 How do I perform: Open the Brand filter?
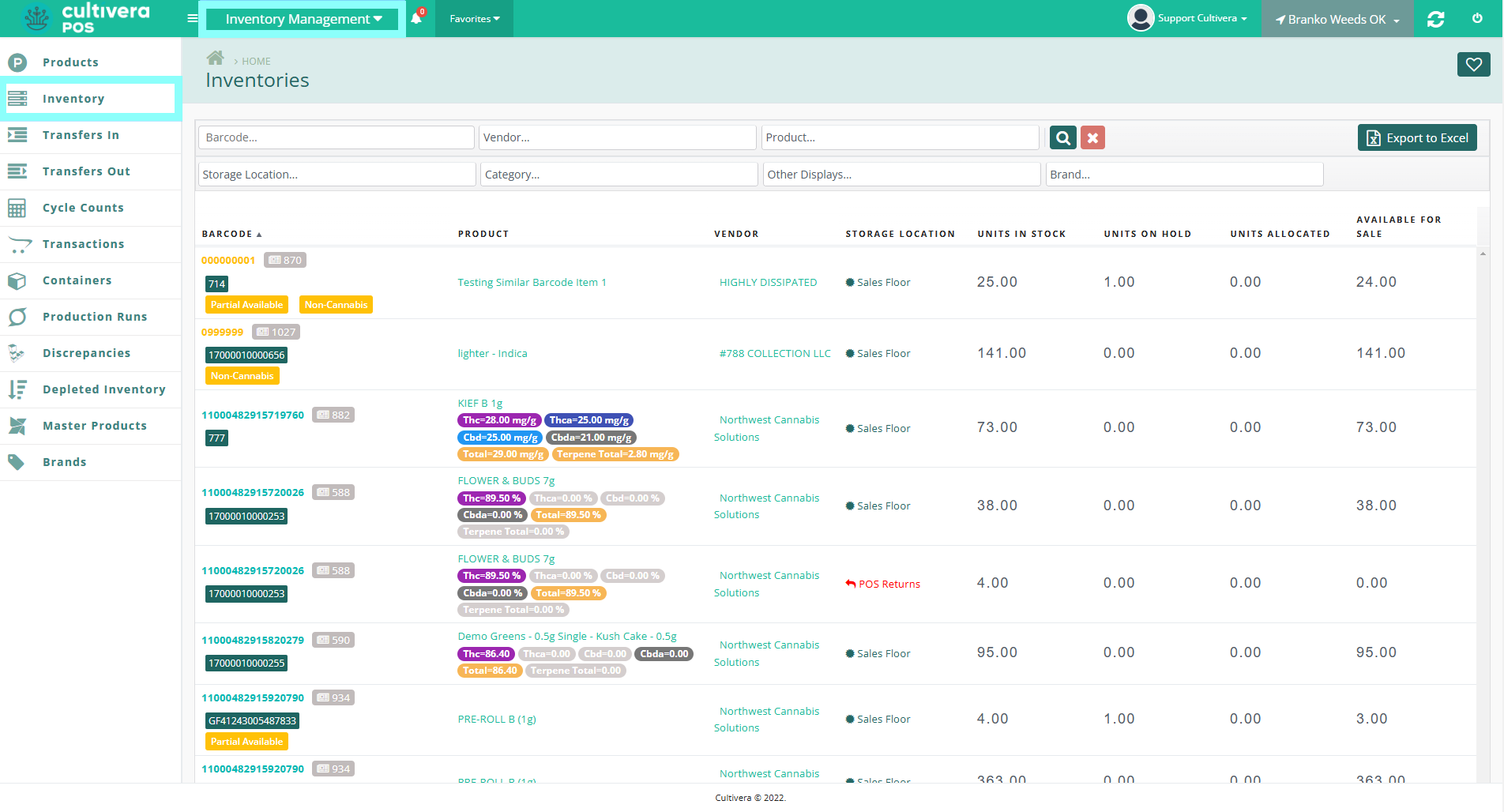click(1184, 175)
